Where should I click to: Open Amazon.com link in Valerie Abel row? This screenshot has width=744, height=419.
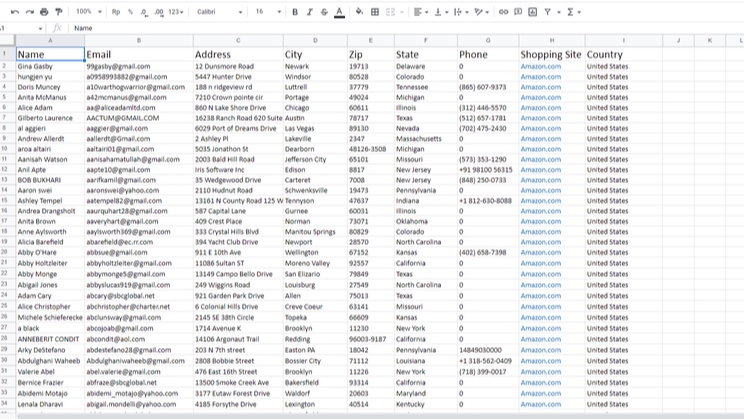540,372
